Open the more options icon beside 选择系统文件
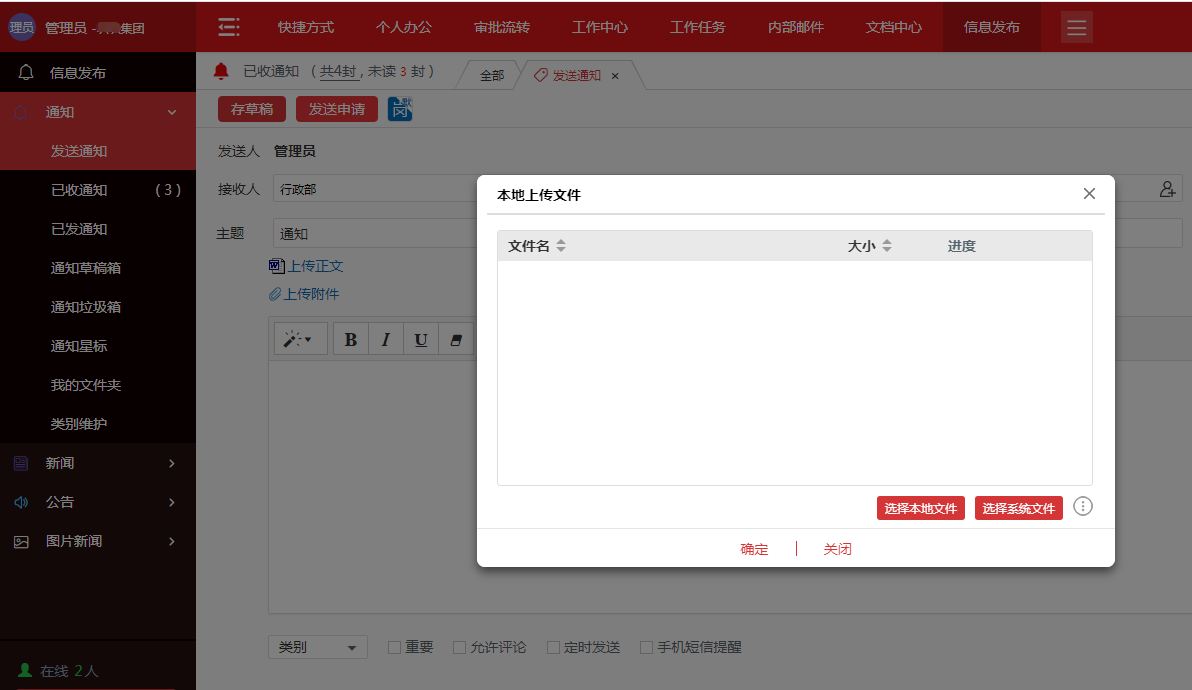The height and width of the screenshot is (690, 1192). click(x=1082, y=506)
